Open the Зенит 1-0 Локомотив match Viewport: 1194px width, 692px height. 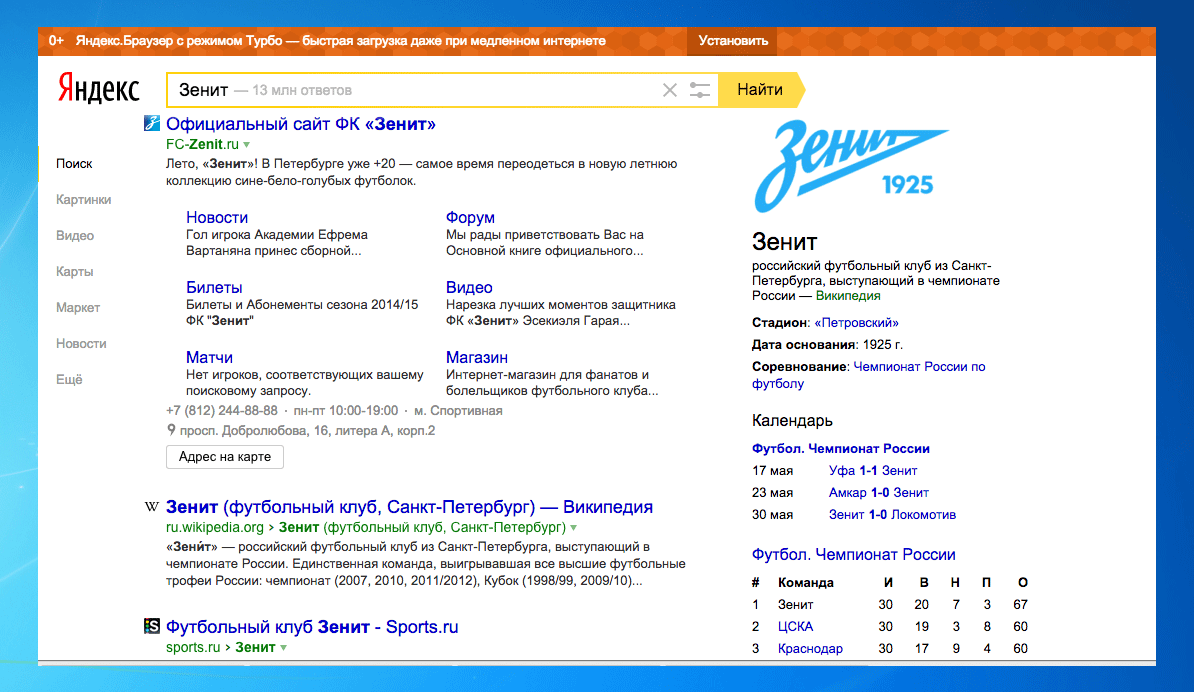click(x=892, y=515)
